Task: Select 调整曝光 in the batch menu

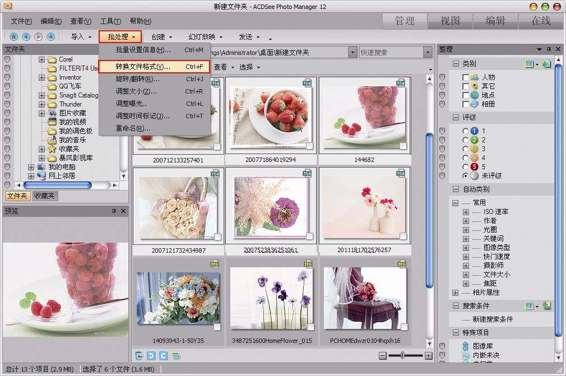Action: pos(154,104)
